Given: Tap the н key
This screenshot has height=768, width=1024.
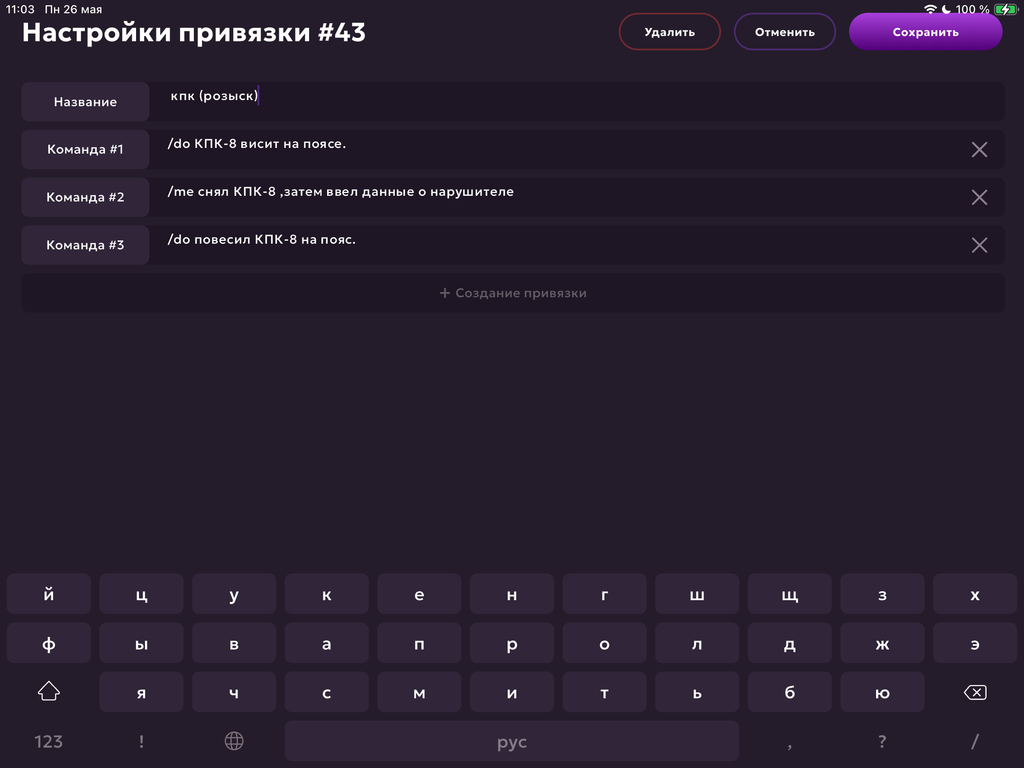Looking at the screenshot, I should (x=512, y=594).
